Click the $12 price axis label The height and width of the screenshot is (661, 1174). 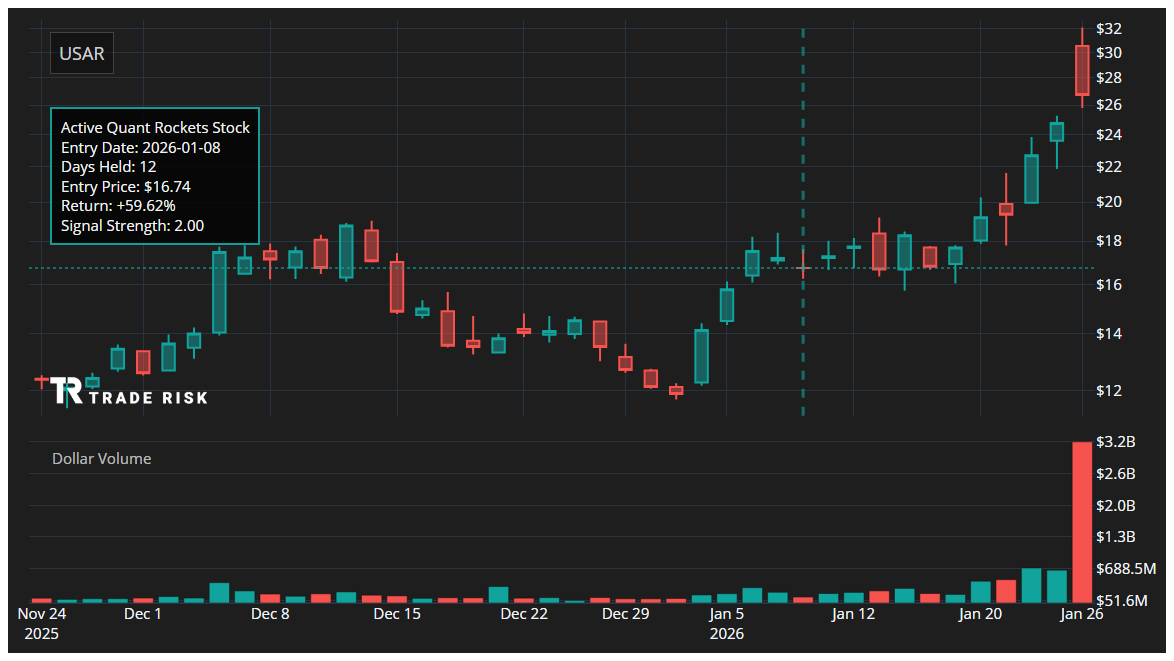point(1109,391)
